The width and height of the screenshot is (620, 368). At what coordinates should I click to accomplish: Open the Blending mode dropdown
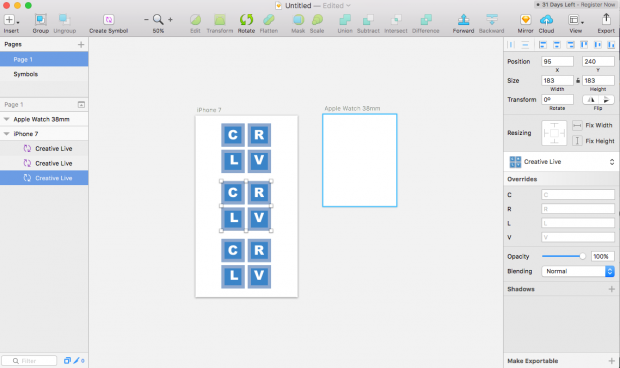coord(578,271)
